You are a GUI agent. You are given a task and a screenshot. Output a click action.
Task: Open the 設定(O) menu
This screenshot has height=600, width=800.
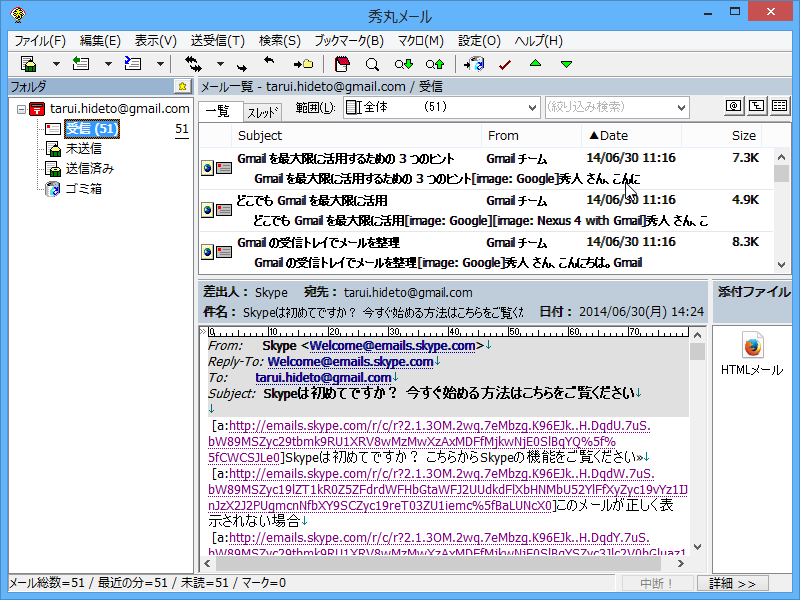click(x=479, y=41)
